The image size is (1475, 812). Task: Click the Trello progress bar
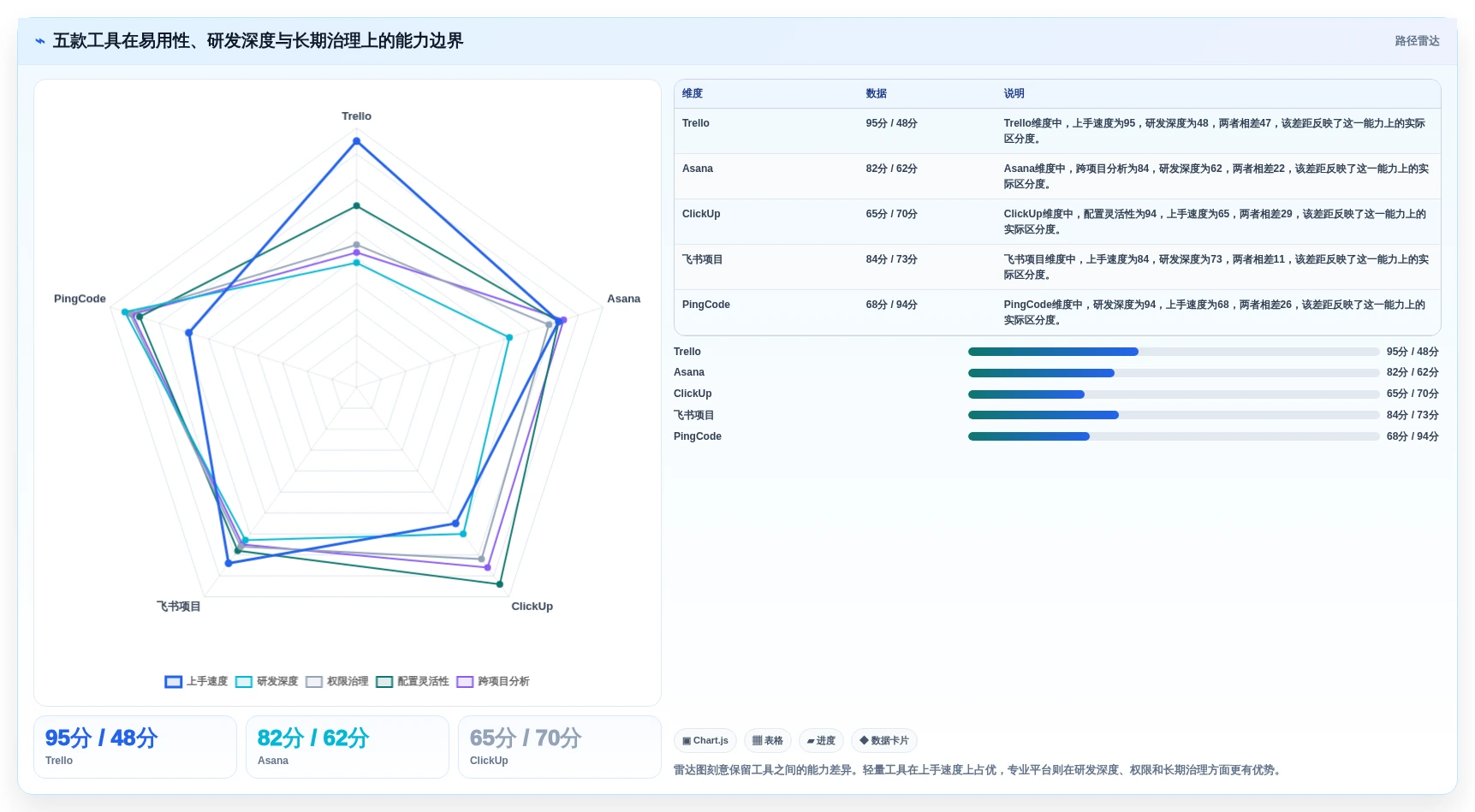[x=1174, y=352]
